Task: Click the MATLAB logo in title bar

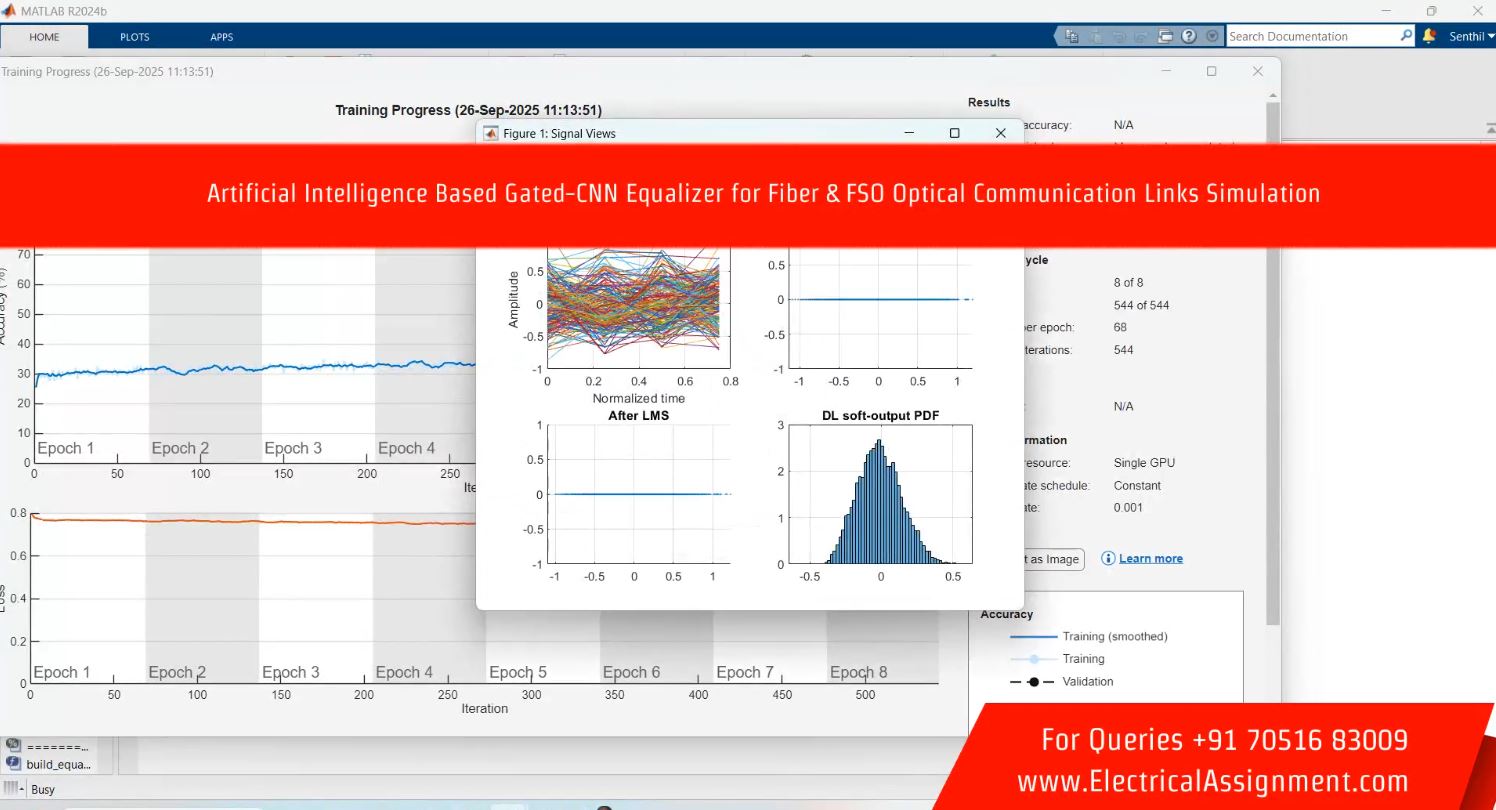Action: [x=8, y=11]
